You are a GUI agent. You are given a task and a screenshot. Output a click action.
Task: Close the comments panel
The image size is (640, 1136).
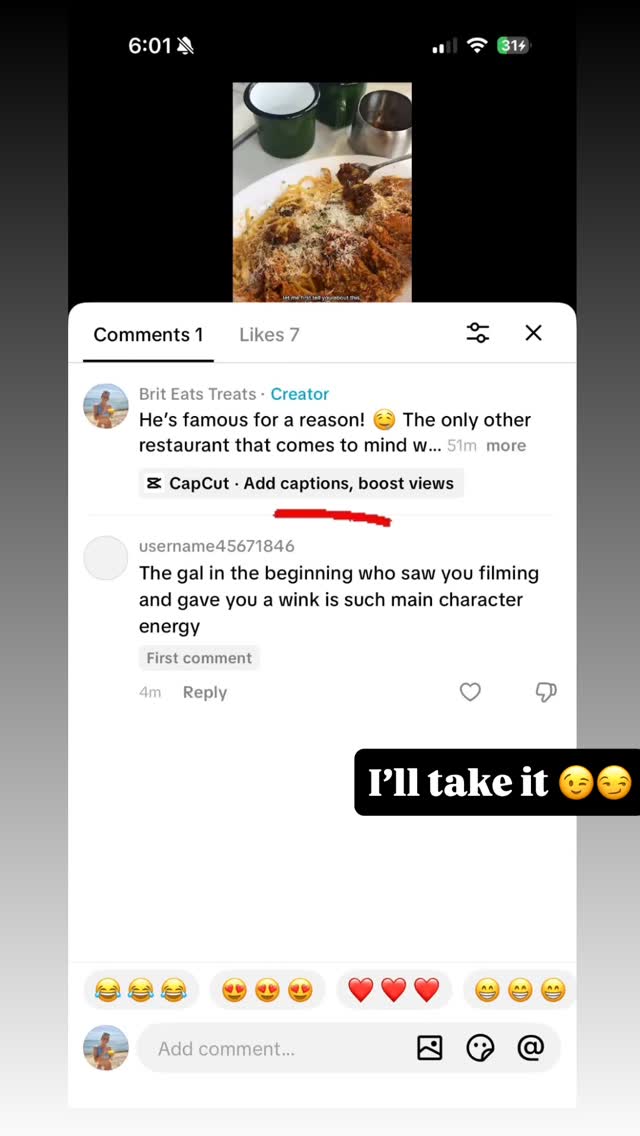(x=534, y=333)
